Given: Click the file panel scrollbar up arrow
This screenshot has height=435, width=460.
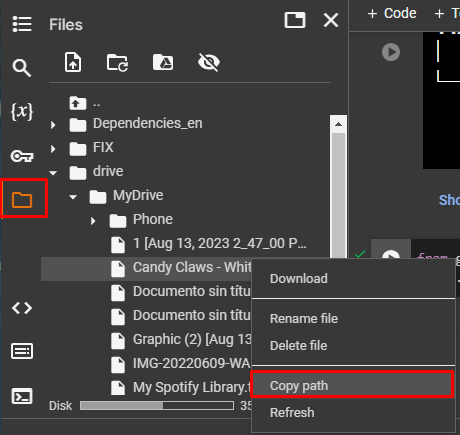Looking at the screenshot, I should click(338, 124).
